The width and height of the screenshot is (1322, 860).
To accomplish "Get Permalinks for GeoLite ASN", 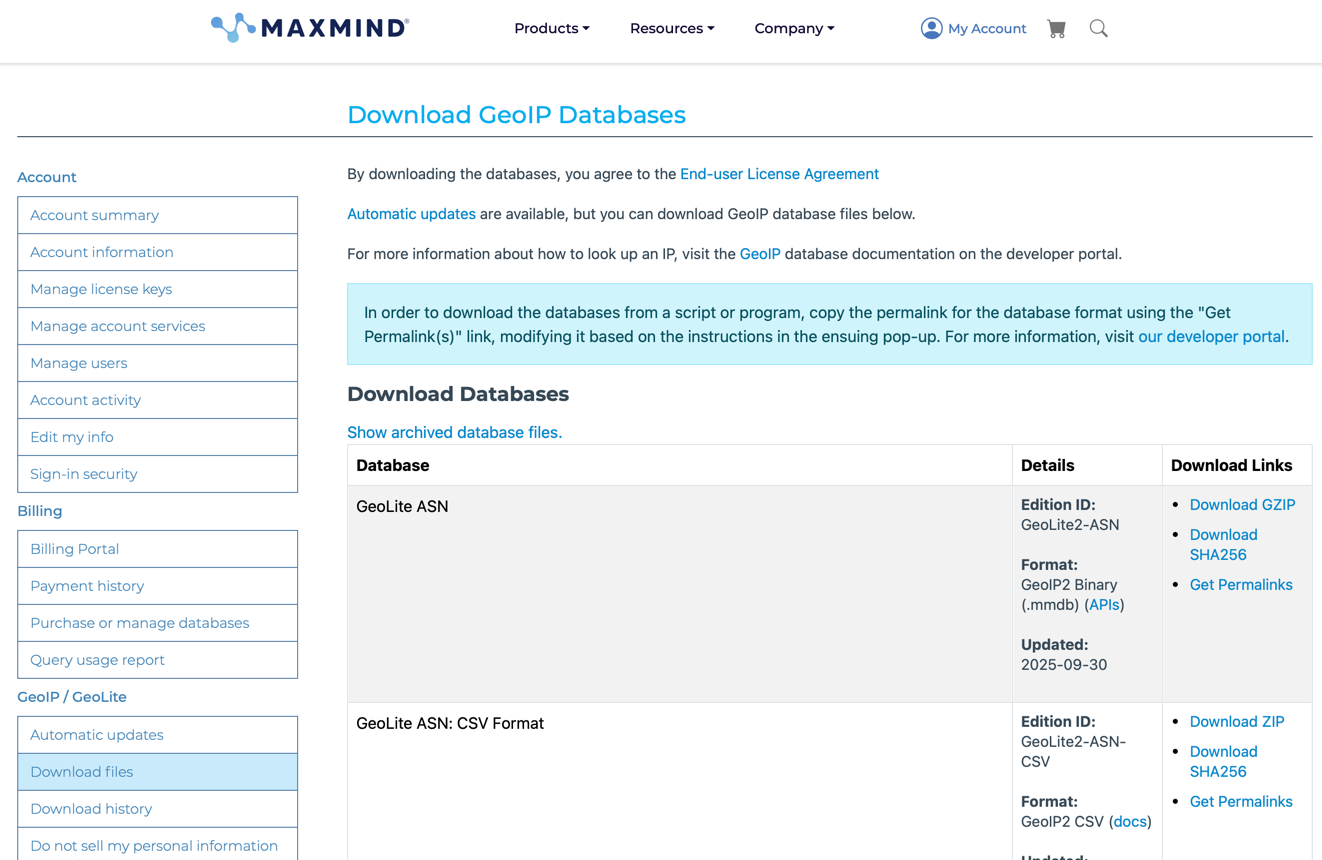I will (1241, 585).
